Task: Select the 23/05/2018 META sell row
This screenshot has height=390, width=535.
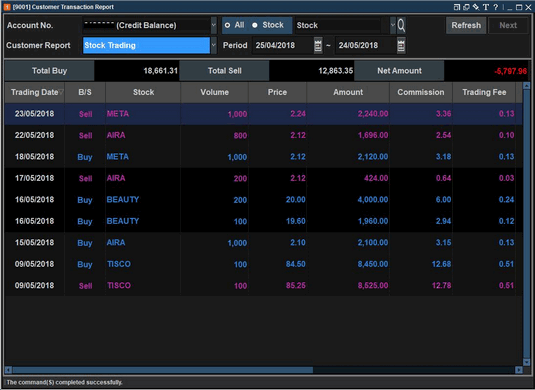Action: [263, 114]
